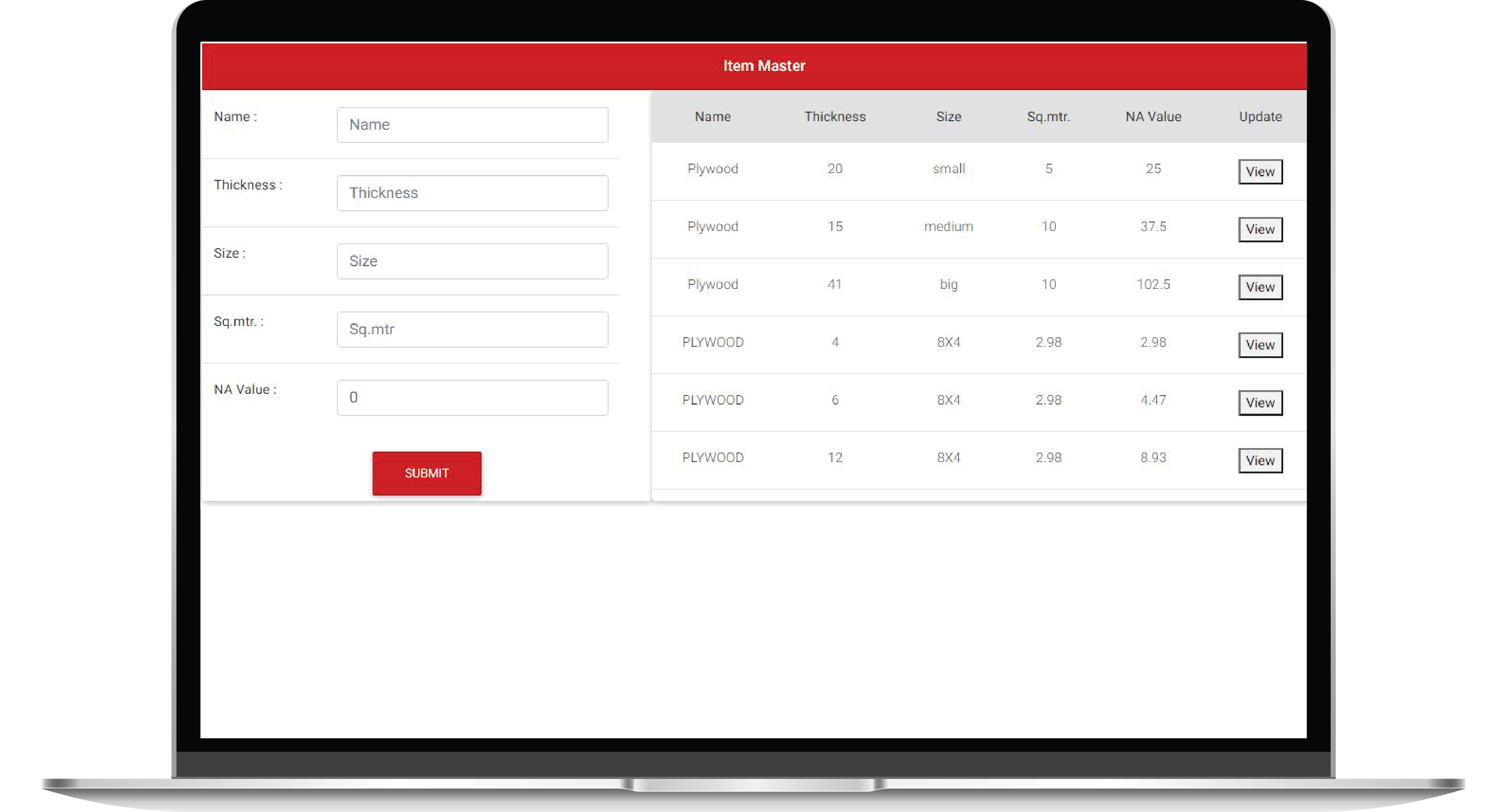
Task: Click the Name column header
Action: (x=712, y=116)
